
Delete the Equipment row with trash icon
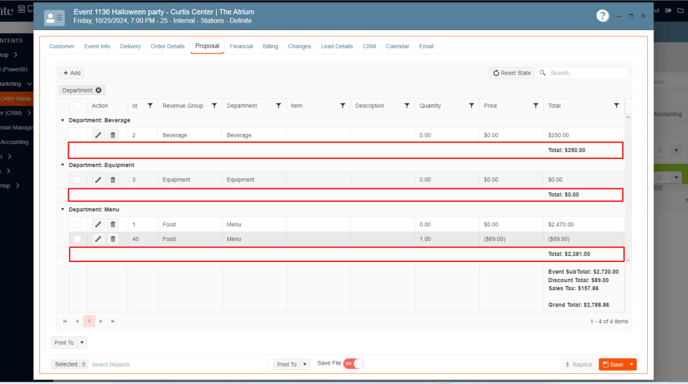tap(113, 180)
